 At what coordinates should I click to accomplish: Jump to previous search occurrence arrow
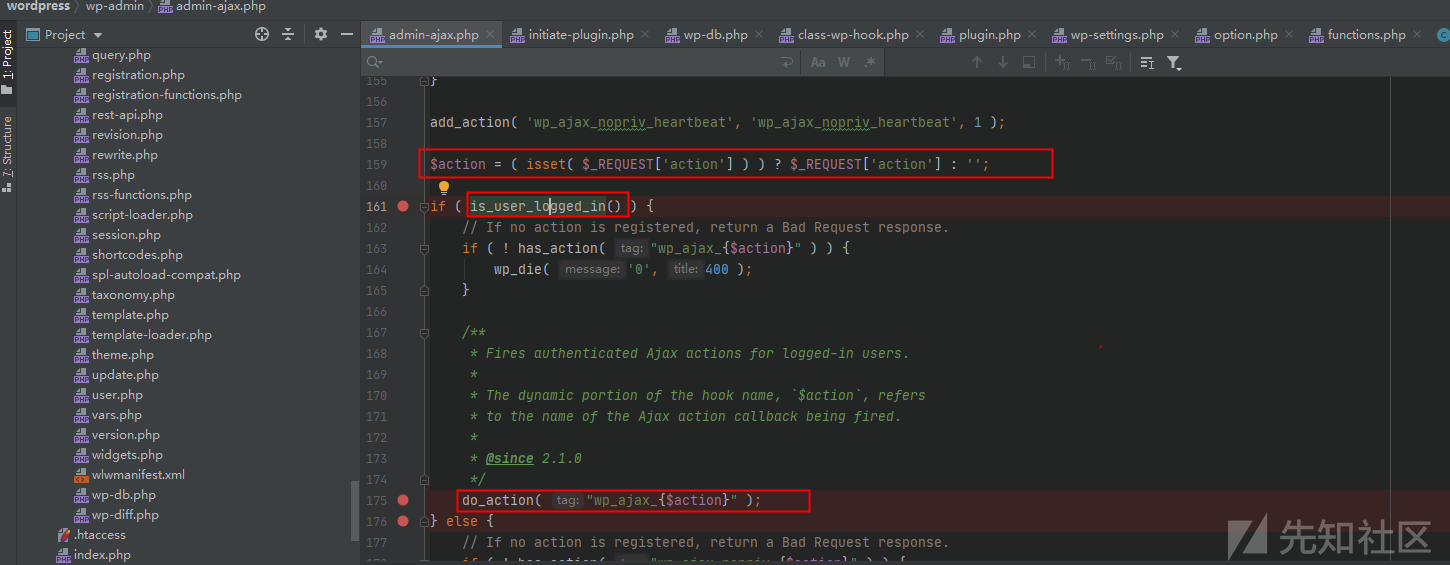point(977,62)
